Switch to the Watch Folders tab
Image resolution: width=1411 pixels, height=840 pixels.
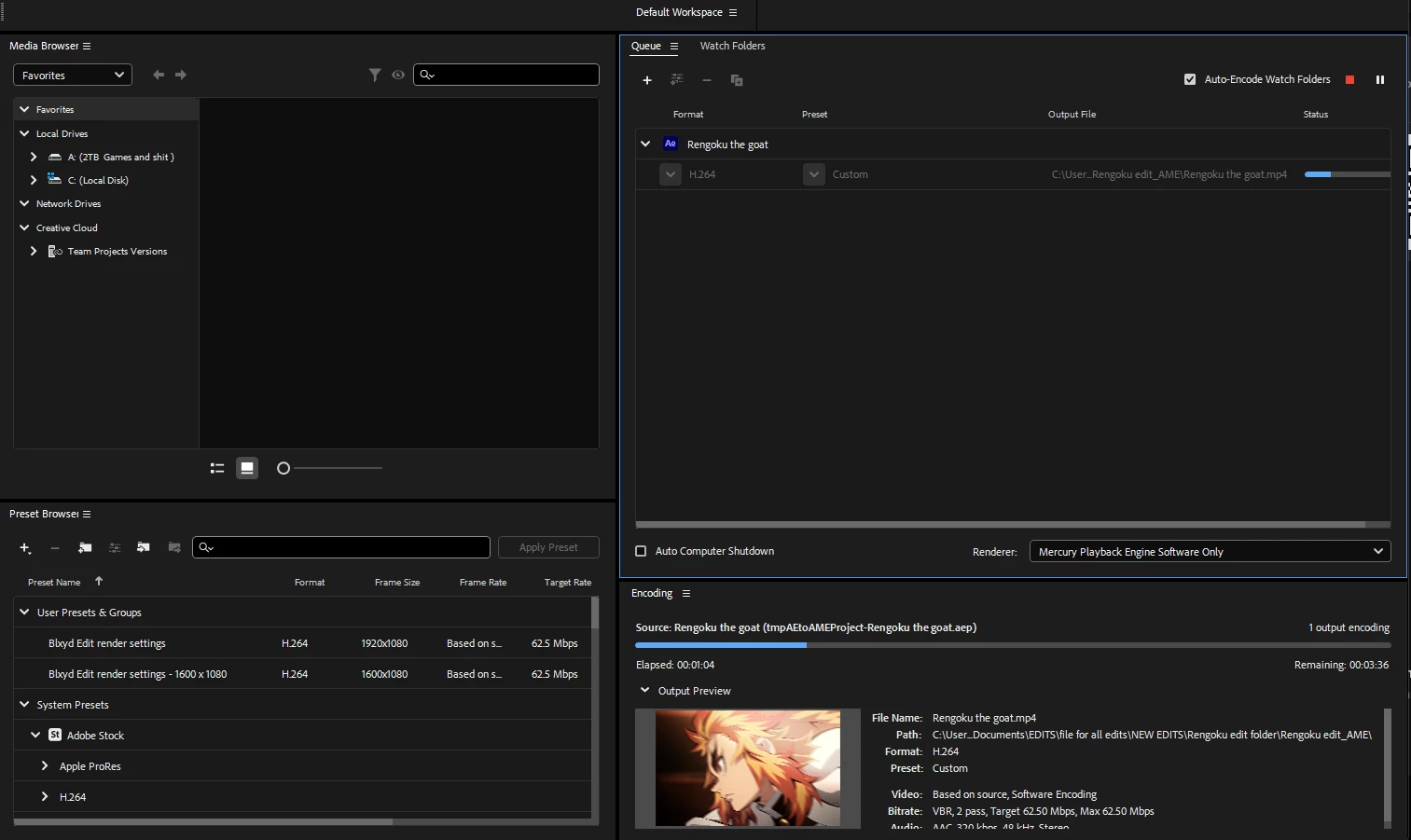[732, 46]
